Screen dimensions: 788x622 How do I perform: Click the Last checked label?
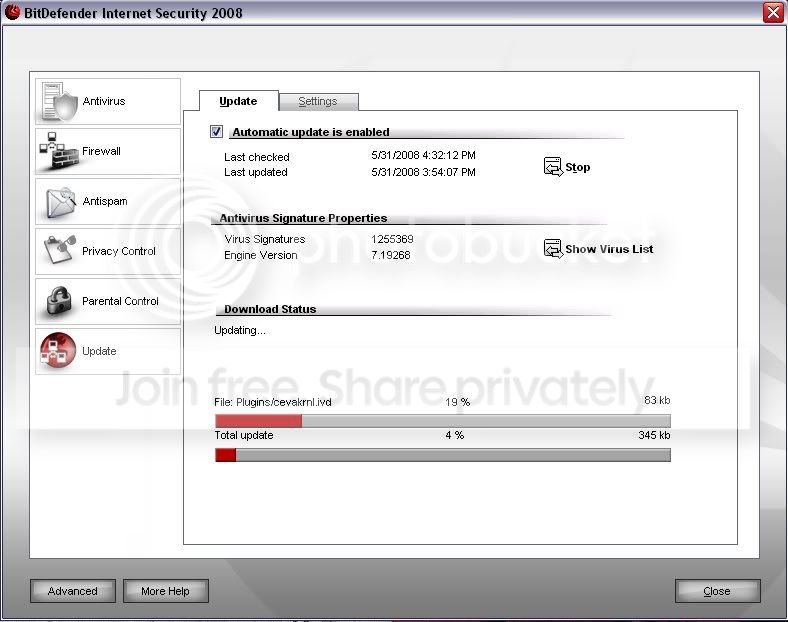coord(257,157)
